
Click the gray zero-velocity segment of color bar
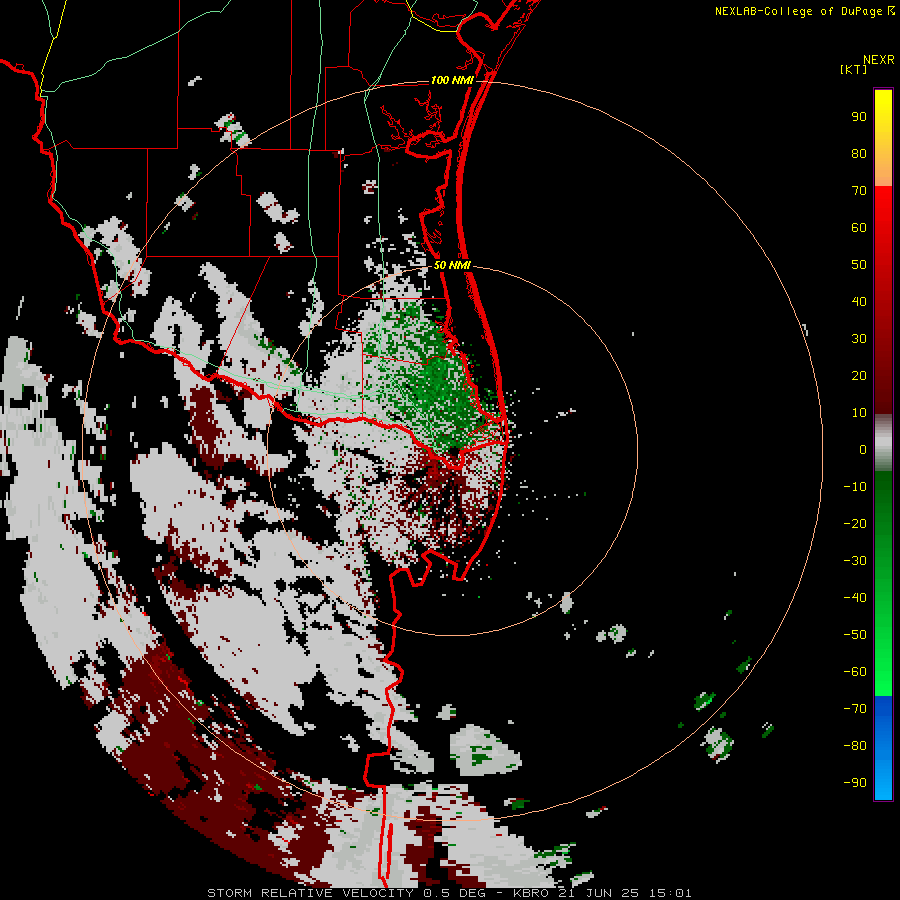(883, 443)
